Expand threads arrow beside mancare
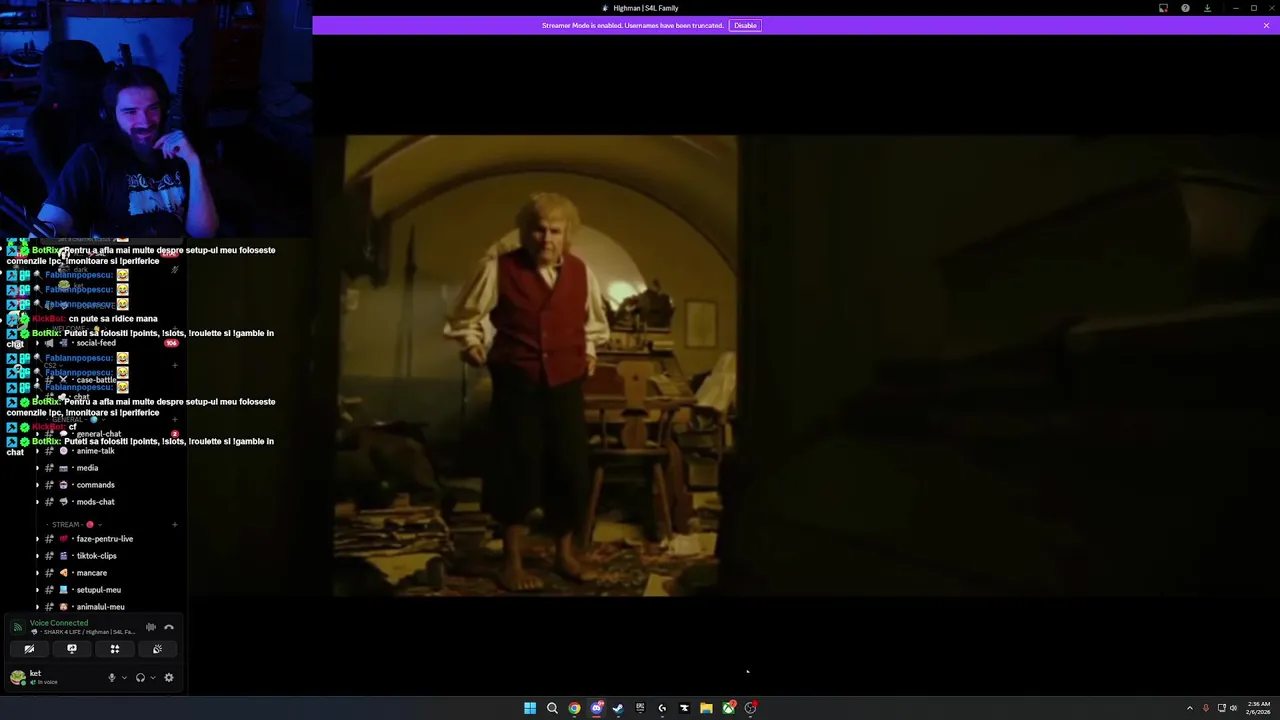 coord(37,573)
